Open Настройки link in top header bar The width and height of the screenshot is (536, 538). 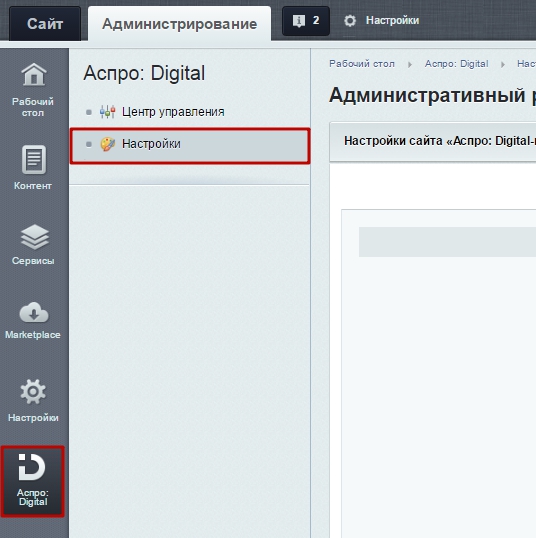pos(392,21)
